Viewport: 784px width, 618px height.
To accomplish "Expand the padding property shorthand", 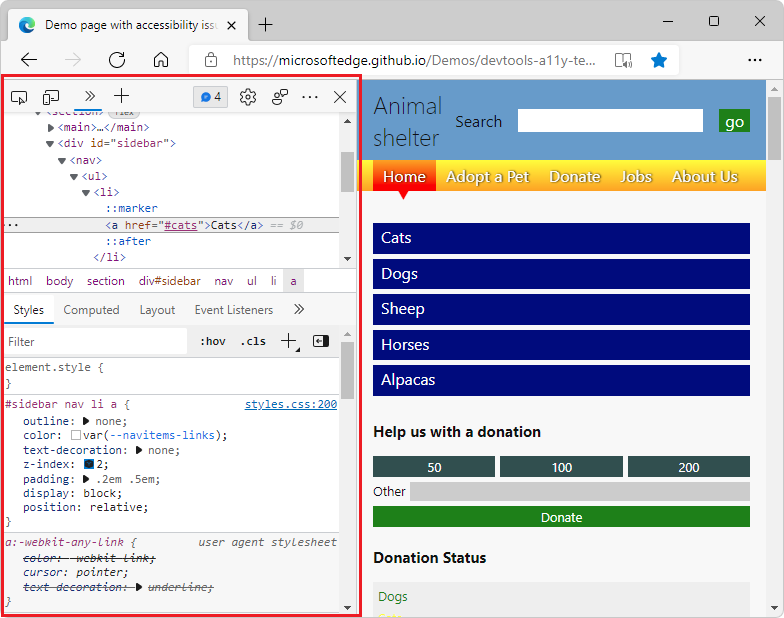I will point(86,479).
